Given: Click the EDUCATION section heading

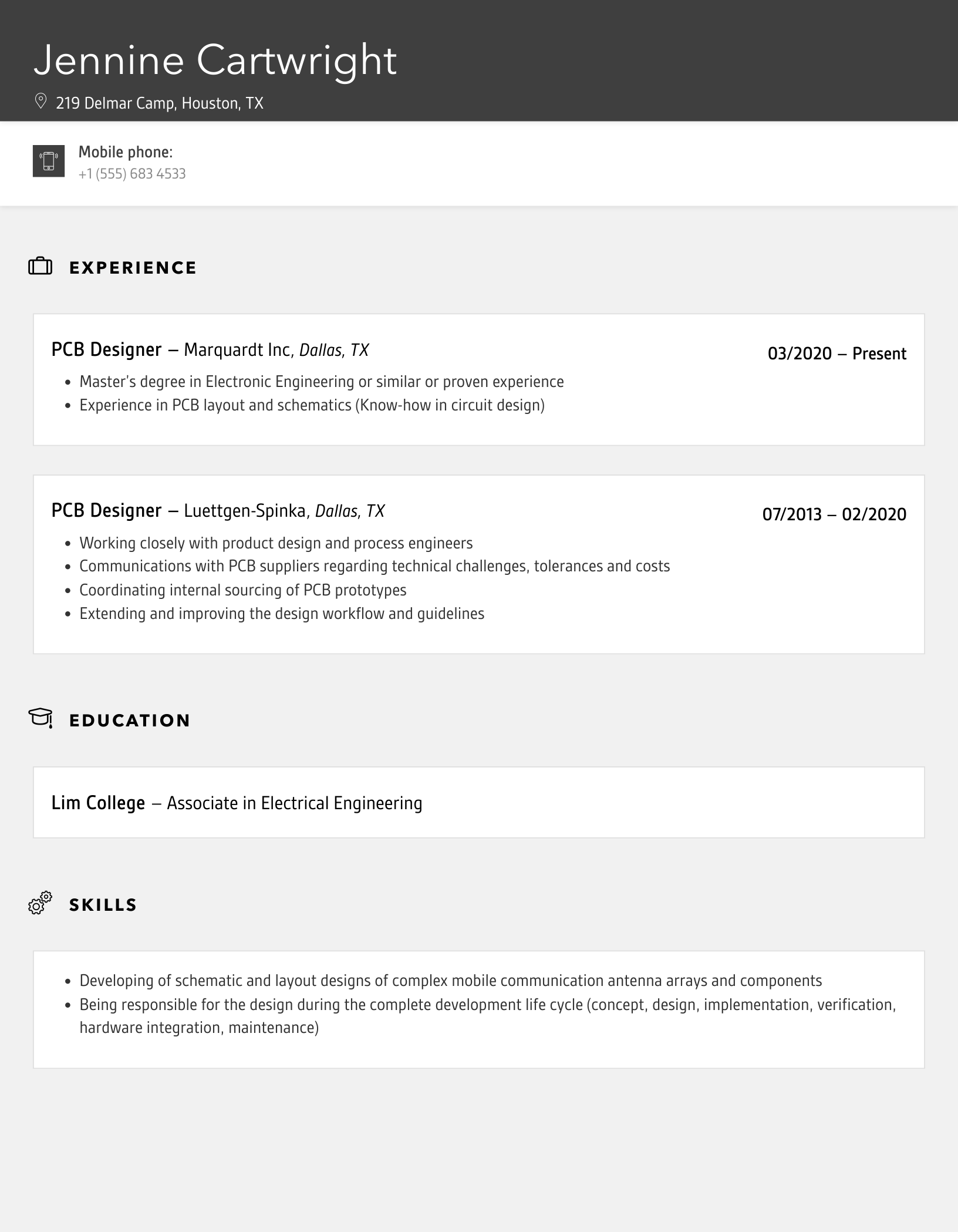Looking at the screenshot, I should click(130, 721).
